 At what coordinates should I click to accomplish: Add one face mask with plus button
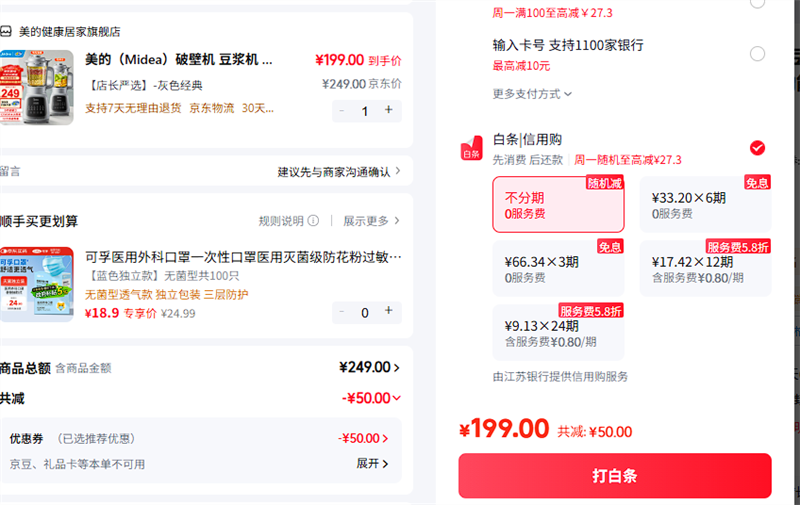pyautogui.click(x=389, y=312)
